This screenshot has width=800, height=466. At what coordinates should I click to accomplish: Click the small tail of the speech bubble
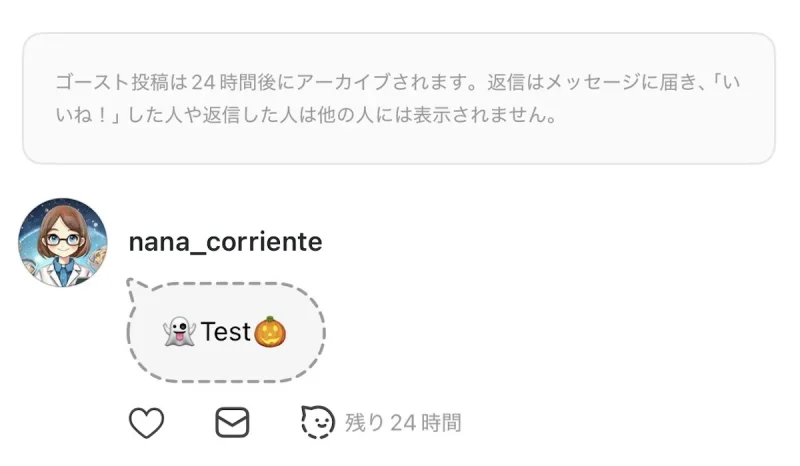[x=133, y=288]
